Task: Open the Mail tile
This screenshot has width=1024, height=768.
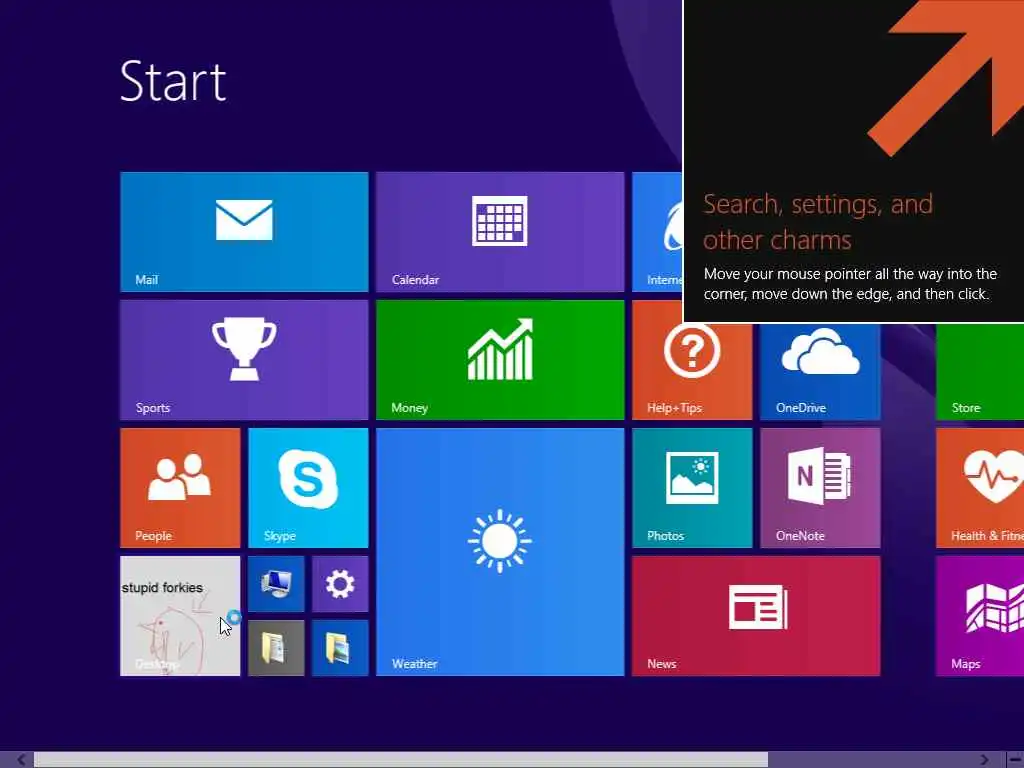Action: 244,232
